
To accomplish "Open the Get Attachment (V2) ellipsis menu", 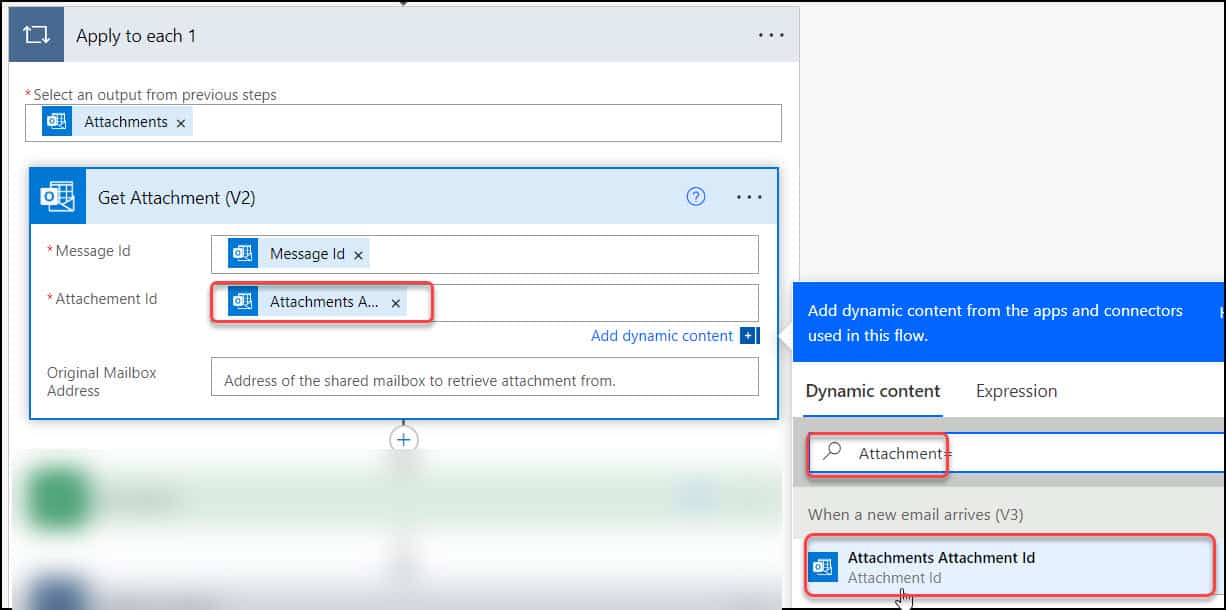I will coord(749,196).
